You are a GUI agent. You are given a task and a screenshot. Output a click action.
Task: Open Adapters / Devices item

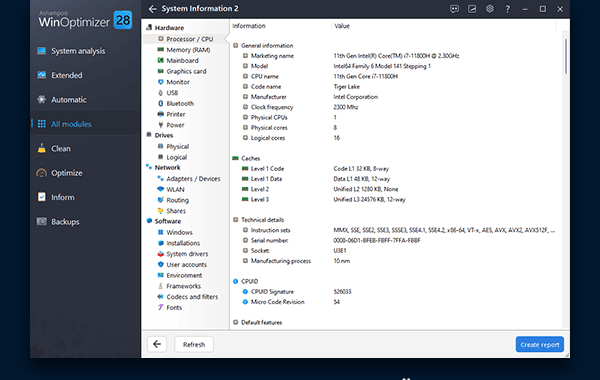(193, 178)
